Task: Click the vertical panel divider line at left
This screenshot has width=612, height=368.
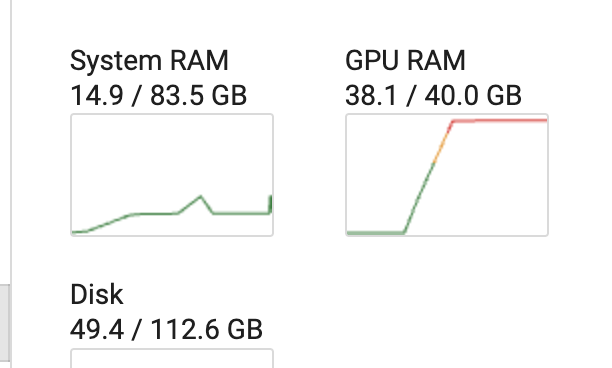Action: [12, 183]
